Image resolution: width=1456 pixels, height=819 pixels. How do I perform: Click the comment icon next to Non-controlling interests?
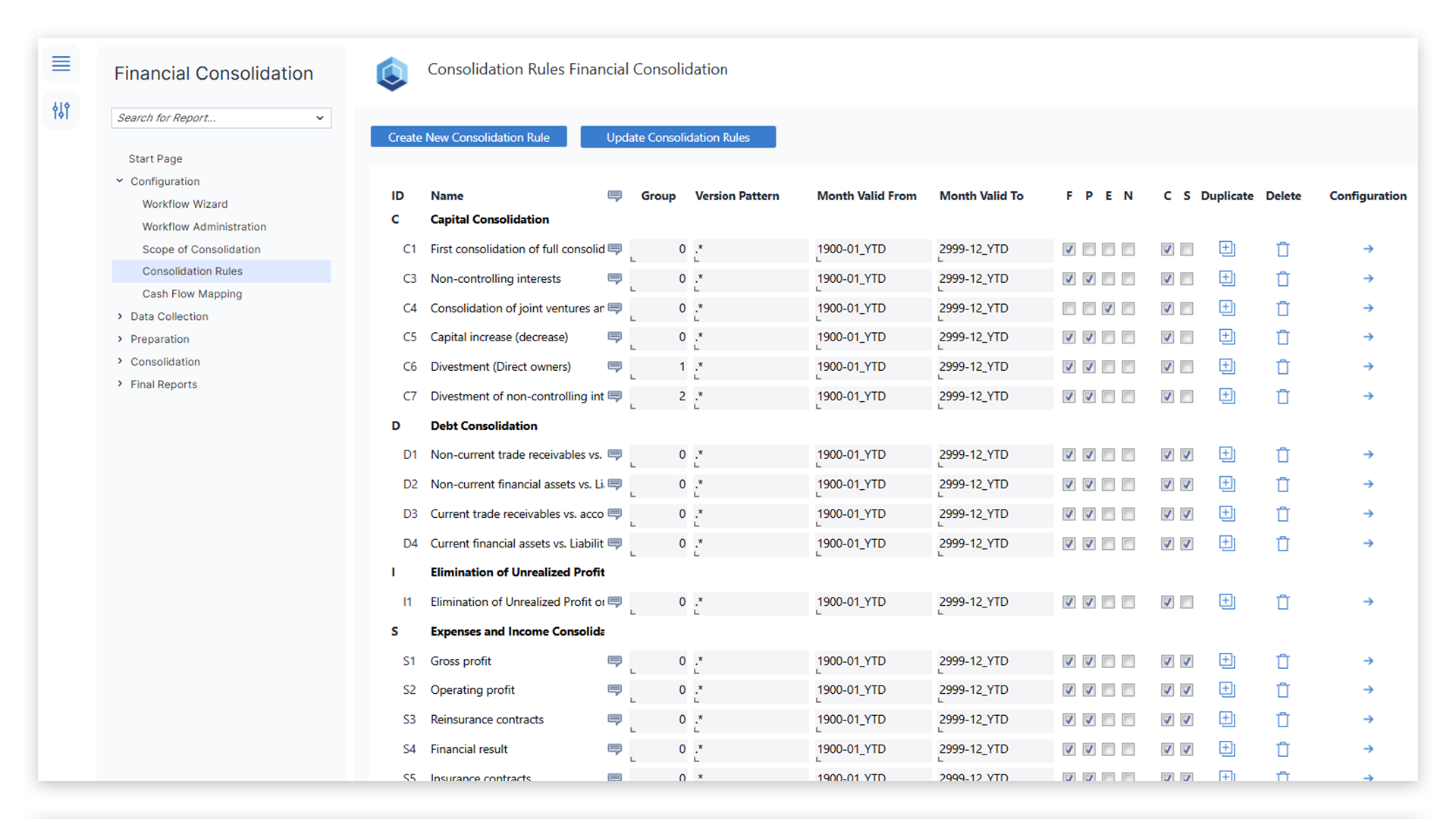614,279
